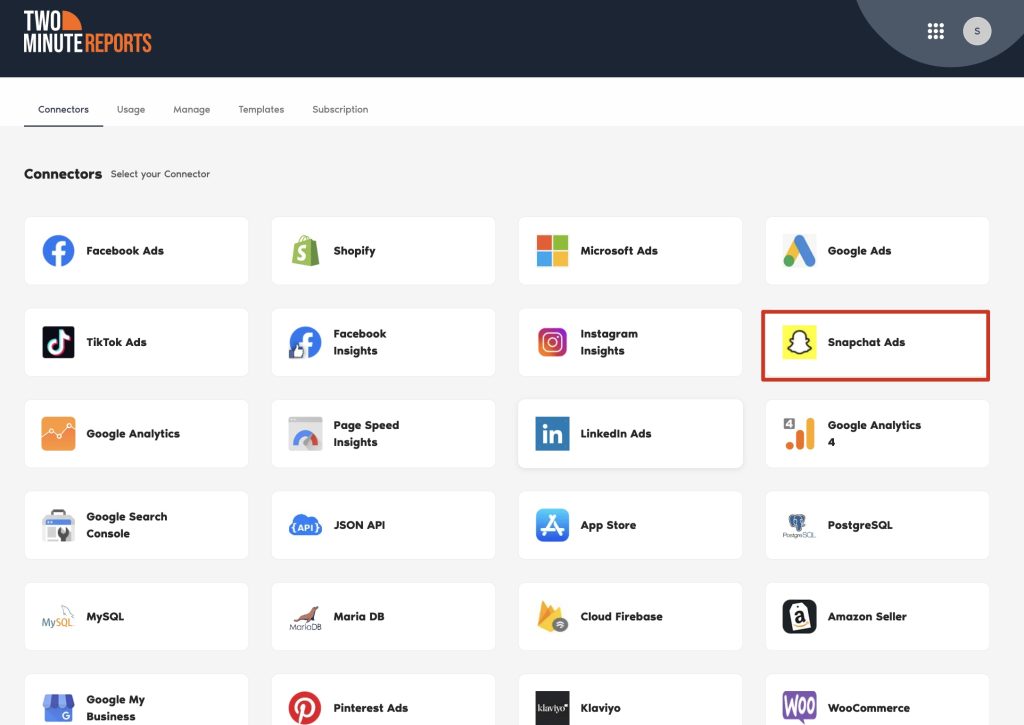
Task: Click the Maria DB seal icon
Action: click(x=305, y=618)
